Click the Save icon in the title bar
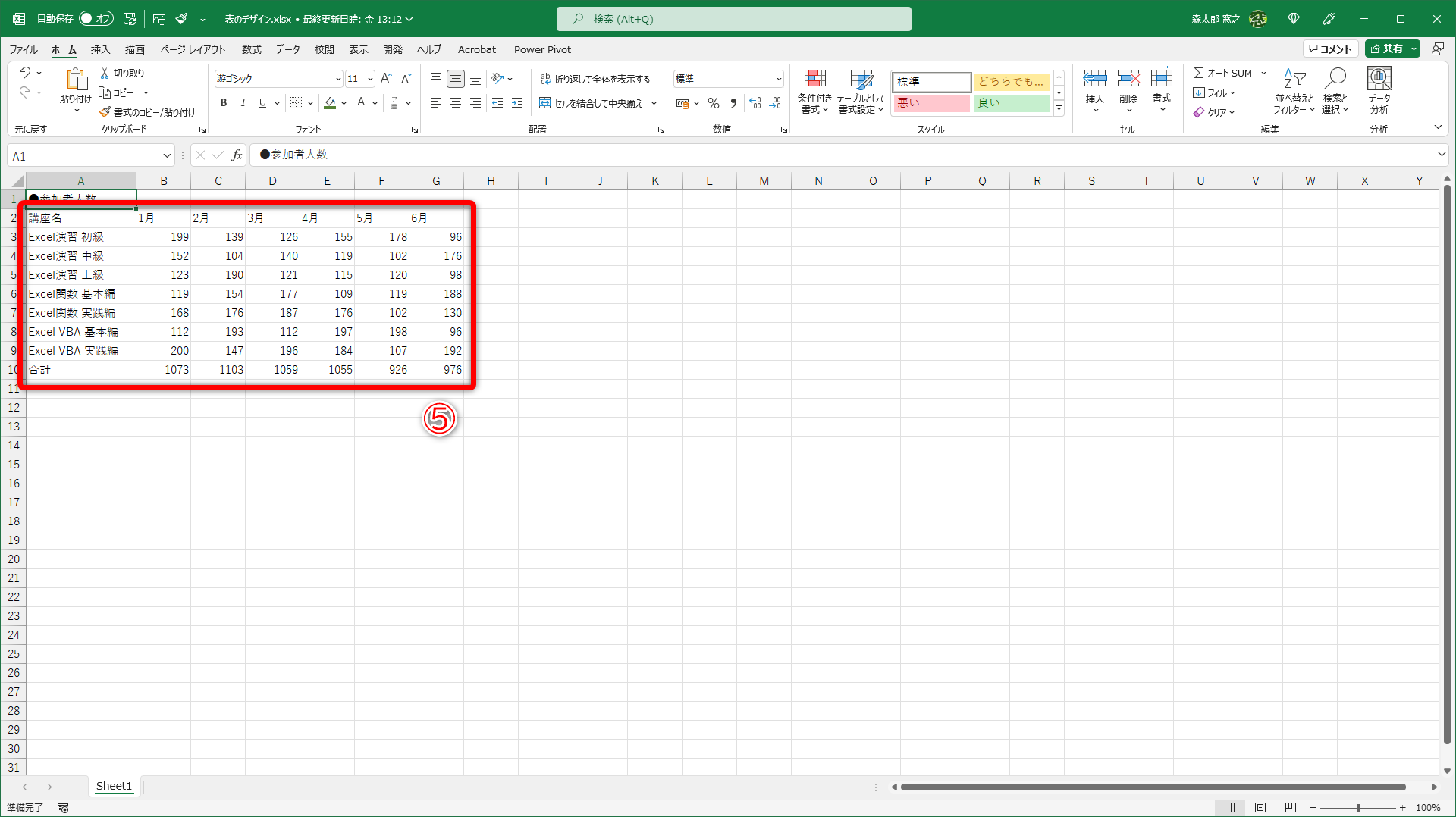Image resolution: width=1456 pixels, height=817 pixels. coord(130,19)
